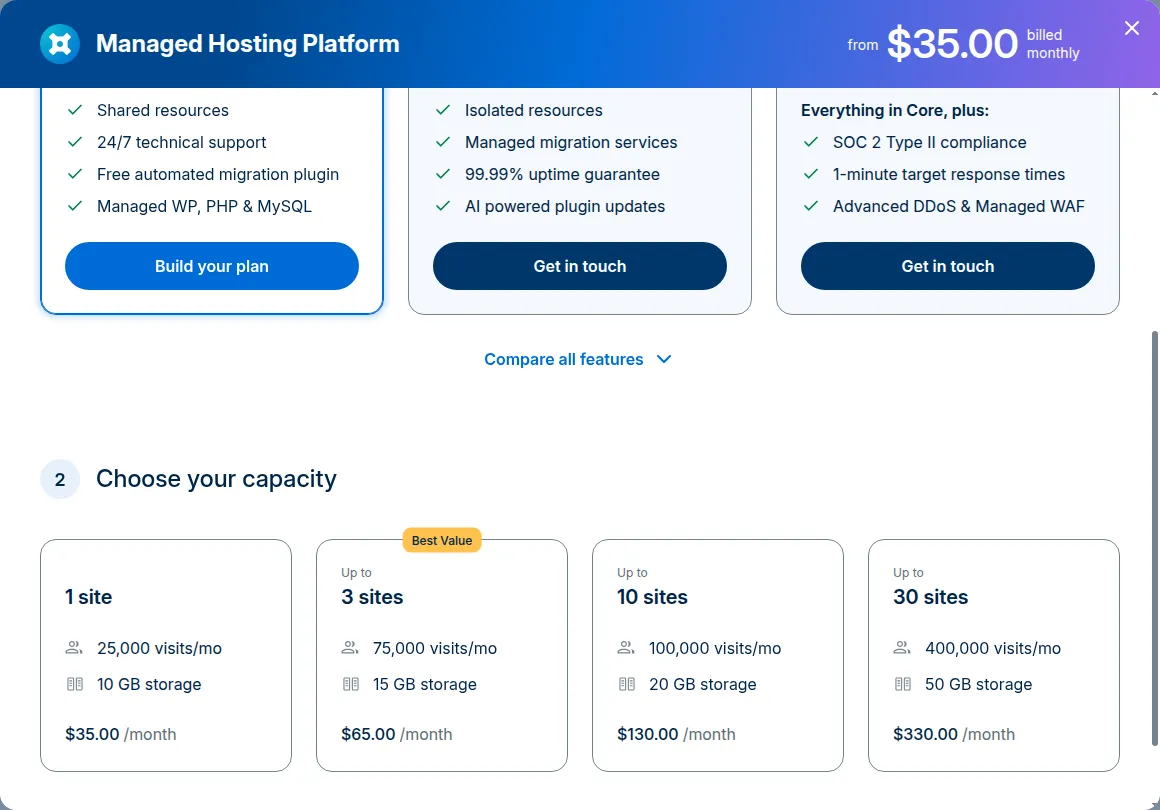1160x810 pixels.
Task: Click the checkmark beside 1-minute target response times
Action: click(x=811, y=174)
